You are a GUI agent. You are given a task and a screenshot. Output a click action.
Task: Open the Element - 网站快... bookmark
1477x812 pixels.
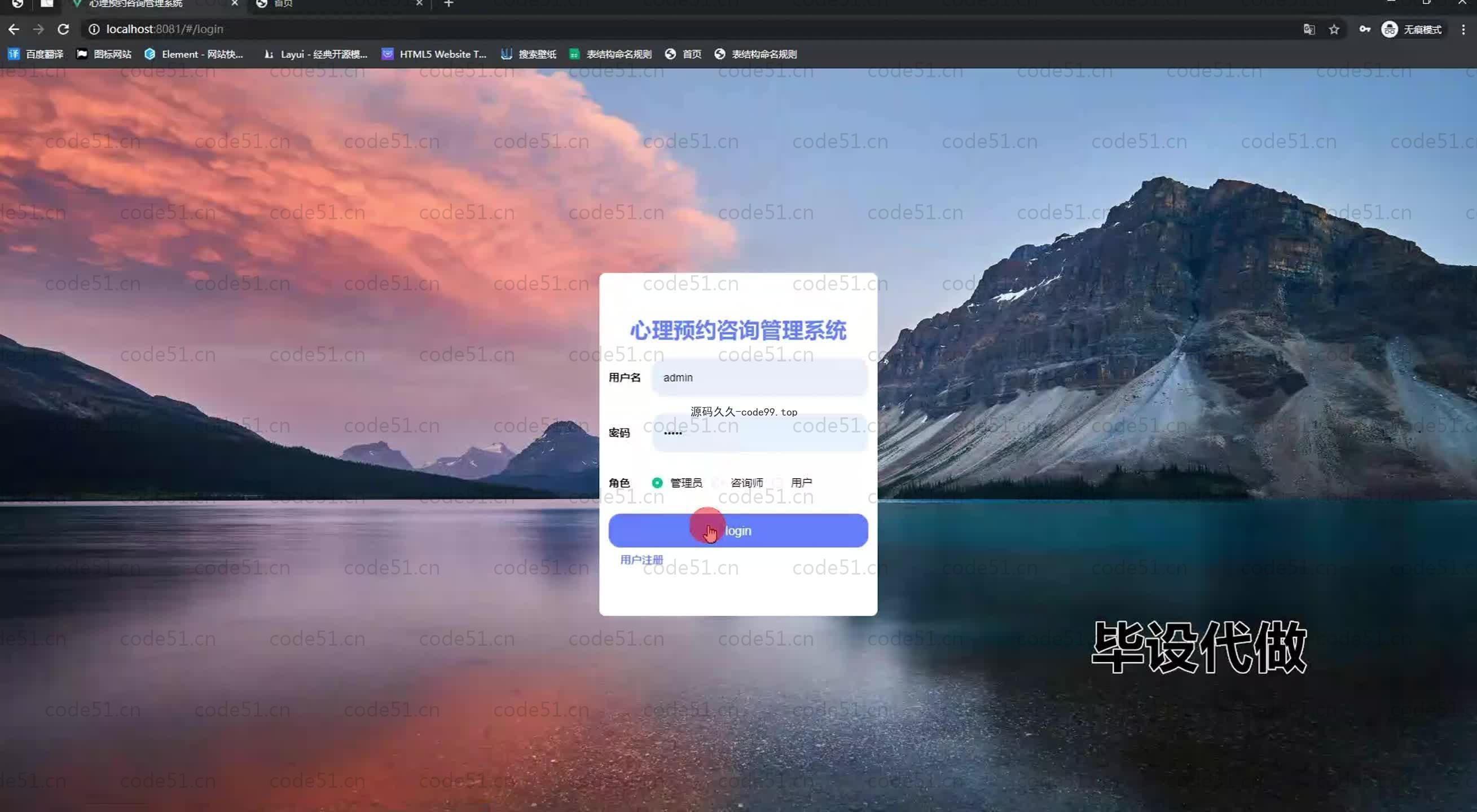click(x=194, y=54)
